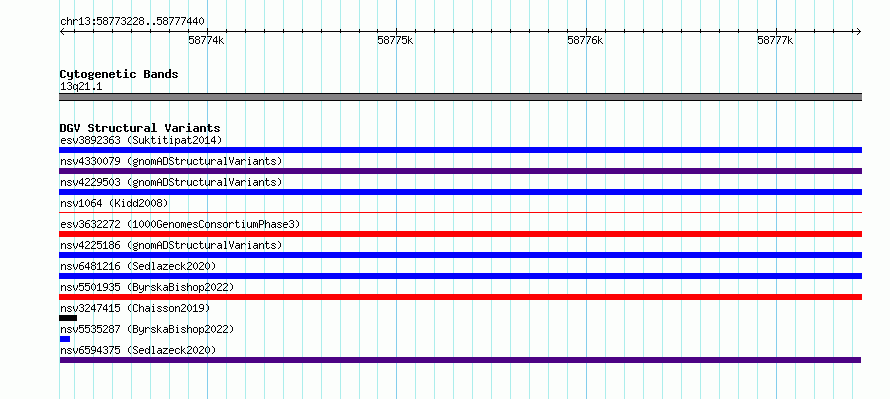The image size is (890, 399).
Task: Open the nsv4330079 gnomADStructuralVariants label
Action: (171, 161)
